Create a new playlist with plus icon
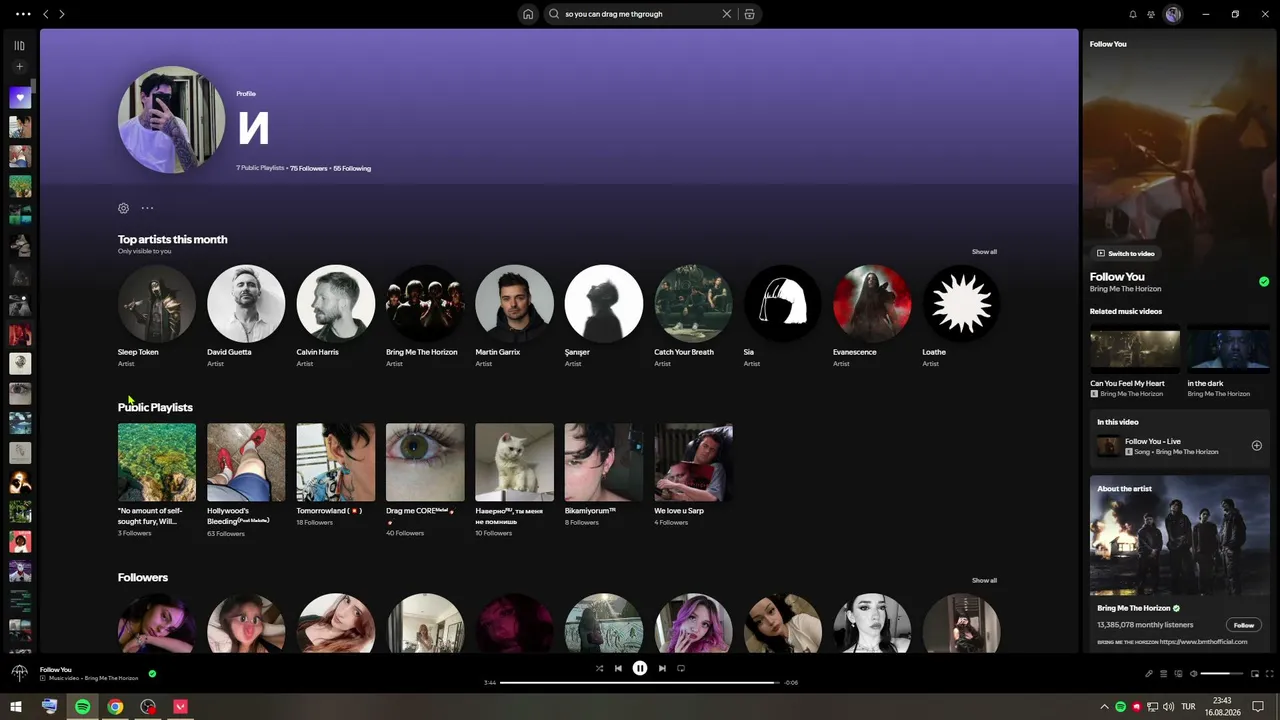Image resolution: width=1280 pixels, height=720 pixels. tap(19, 67)
